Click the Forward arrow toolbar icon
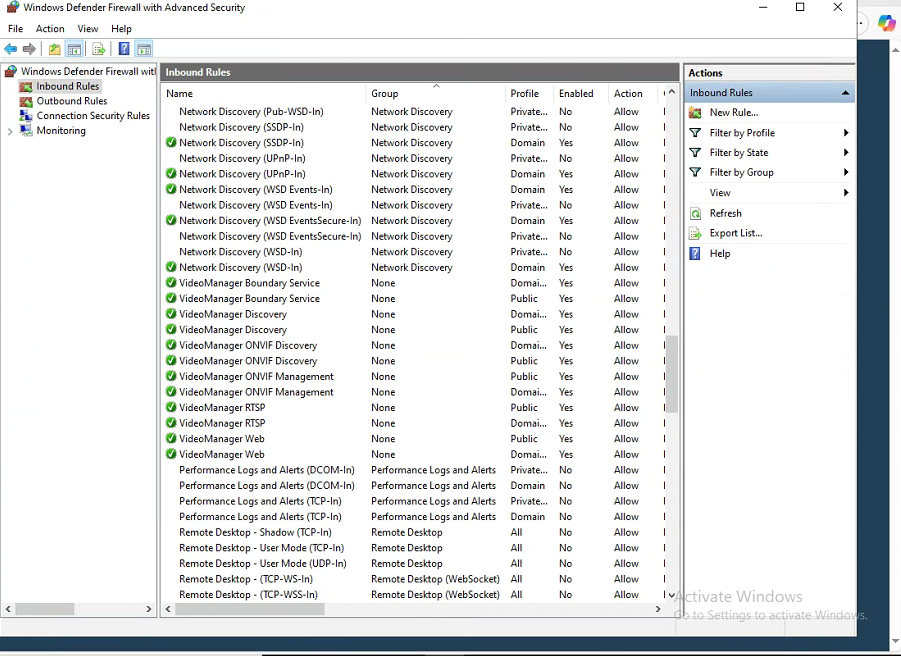 [x=29, y=49]
